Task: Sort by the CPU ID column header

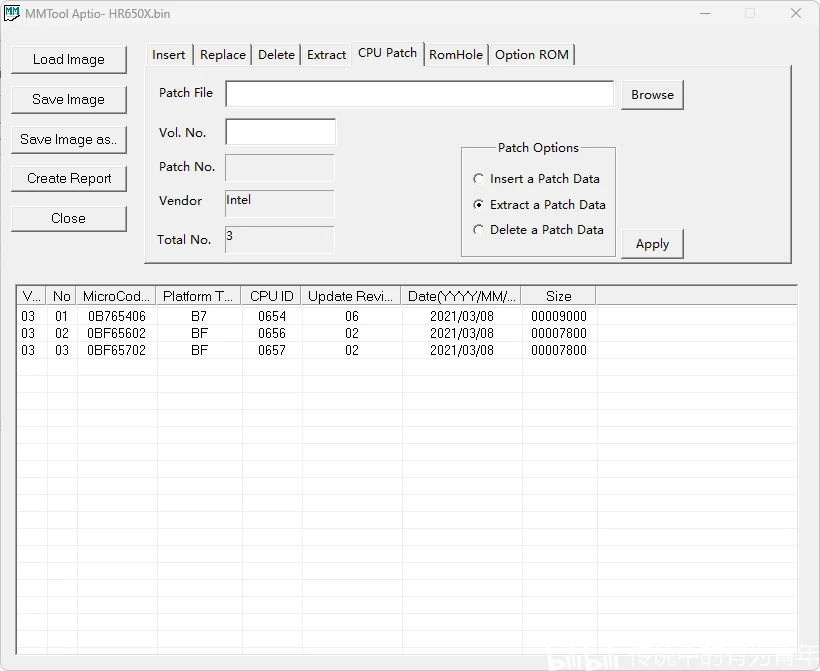Action: 271,296
